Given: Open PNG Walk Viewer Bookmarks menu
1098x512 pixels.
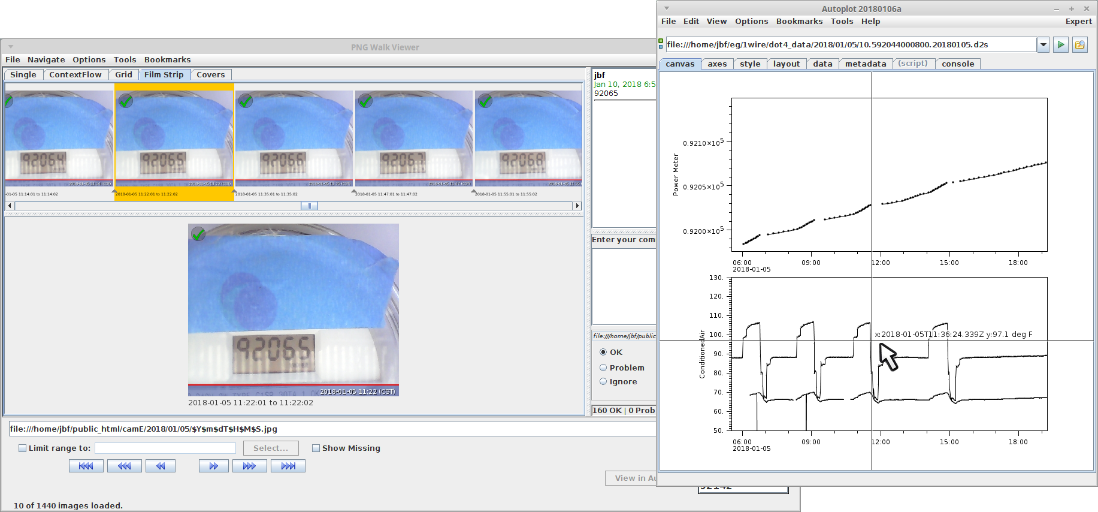Looking at the screenshot, I should pos(167,60).
